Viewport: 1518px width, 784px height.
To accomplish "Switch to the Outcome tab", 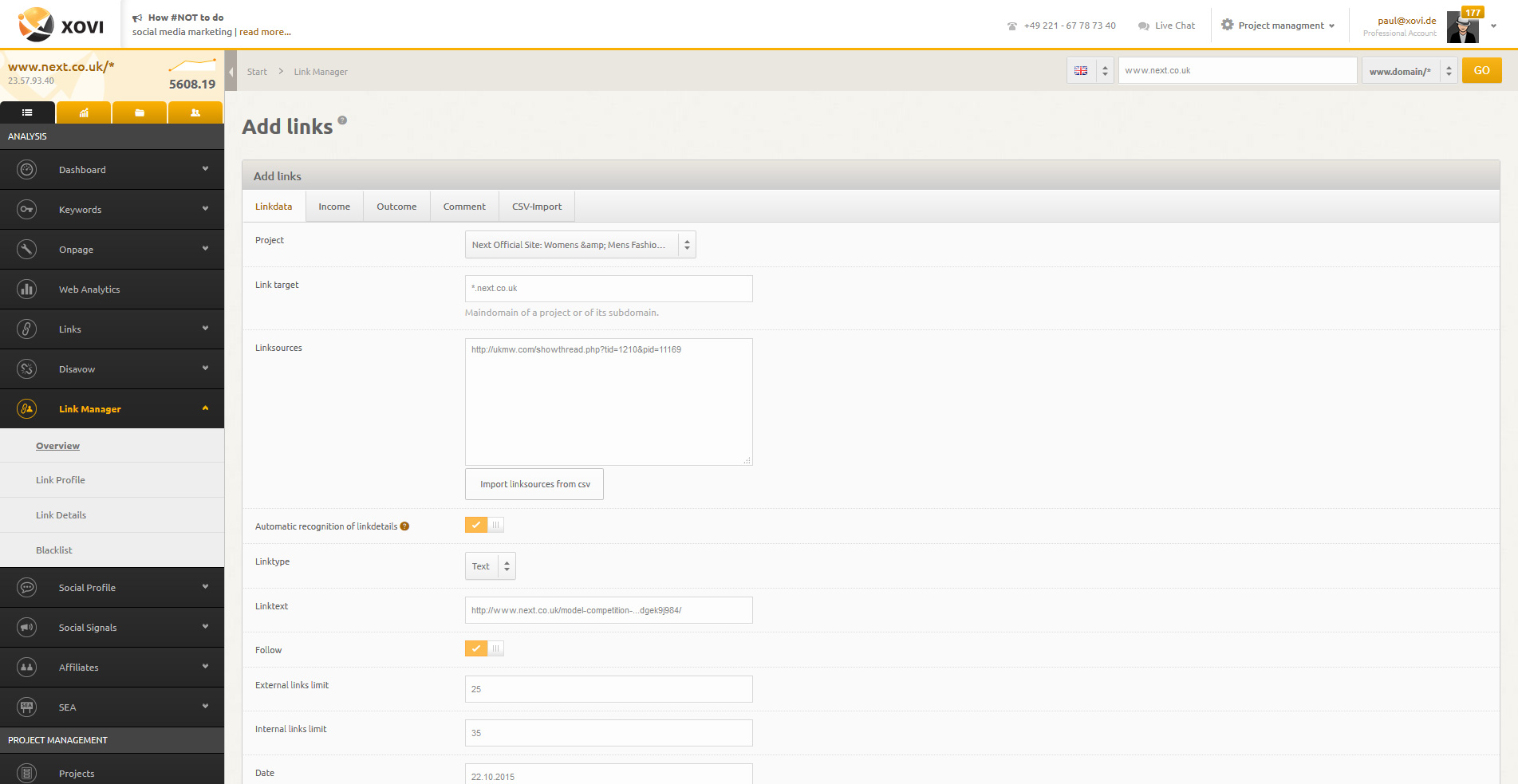I will [x=396, y=207].
